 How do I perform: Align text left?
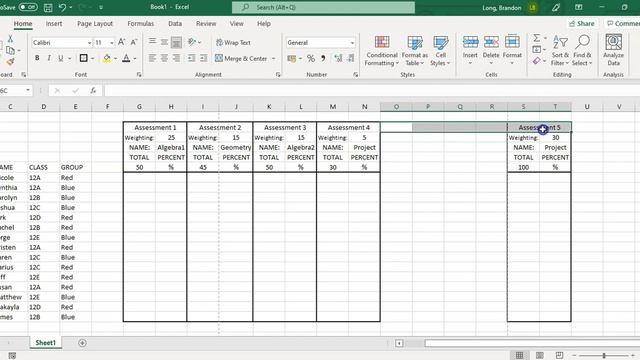tap(152, 58)
